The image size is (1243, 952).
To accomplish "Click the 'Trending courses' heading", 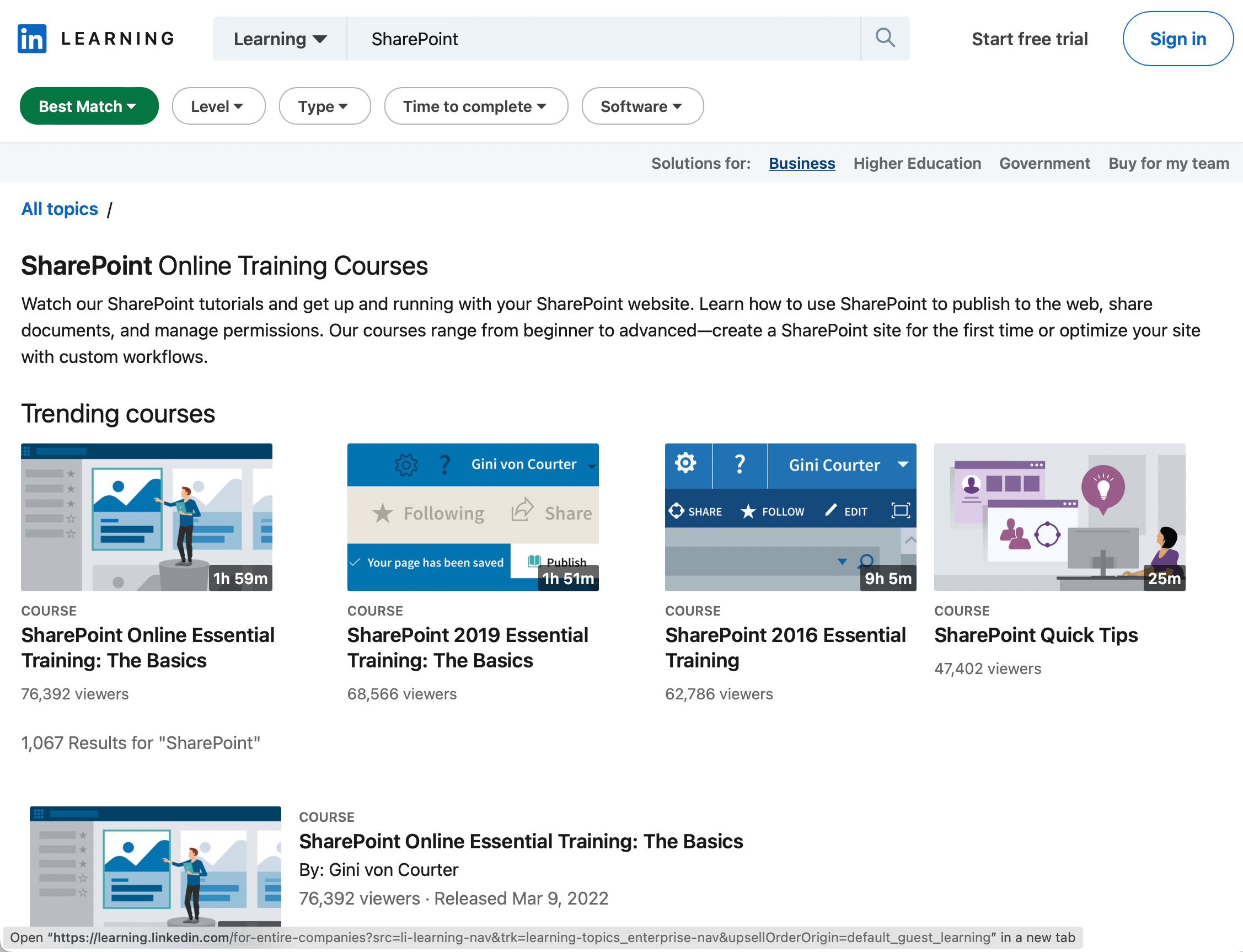I will tap(118, 414).
